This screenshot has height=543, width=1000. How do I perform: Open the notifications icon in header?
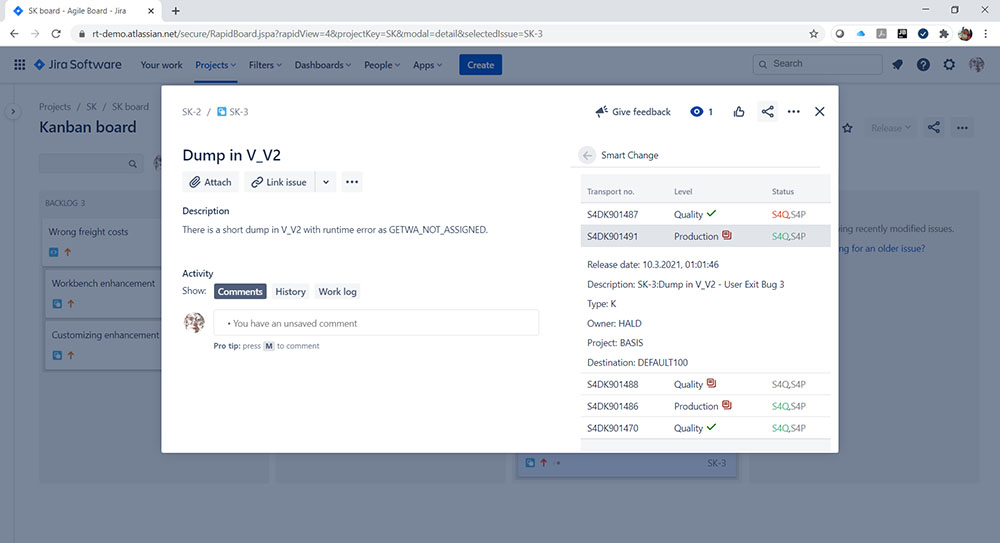pos(897,64)
